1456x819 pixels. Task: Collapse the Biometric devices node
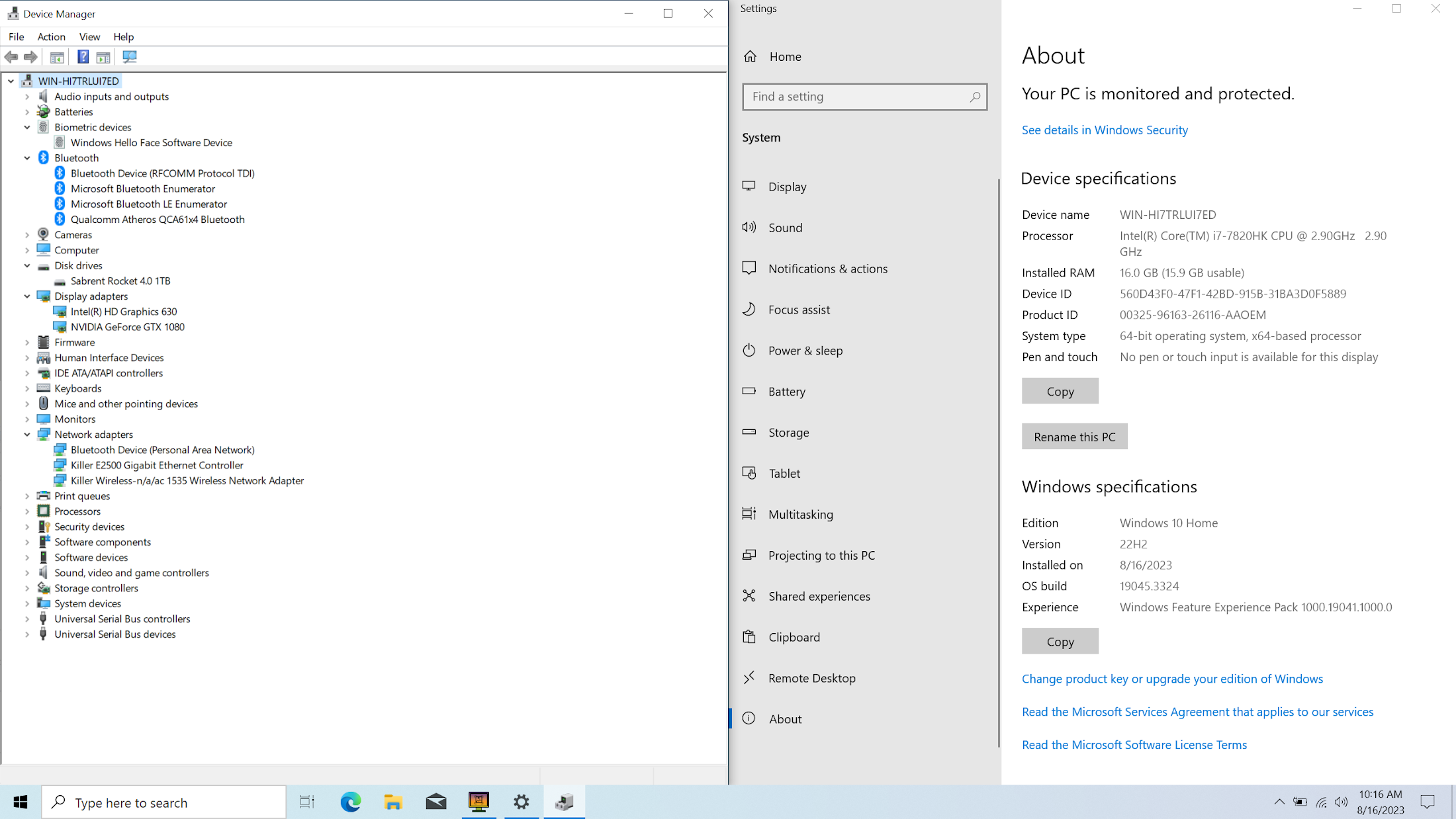click(x=27, y=127)
